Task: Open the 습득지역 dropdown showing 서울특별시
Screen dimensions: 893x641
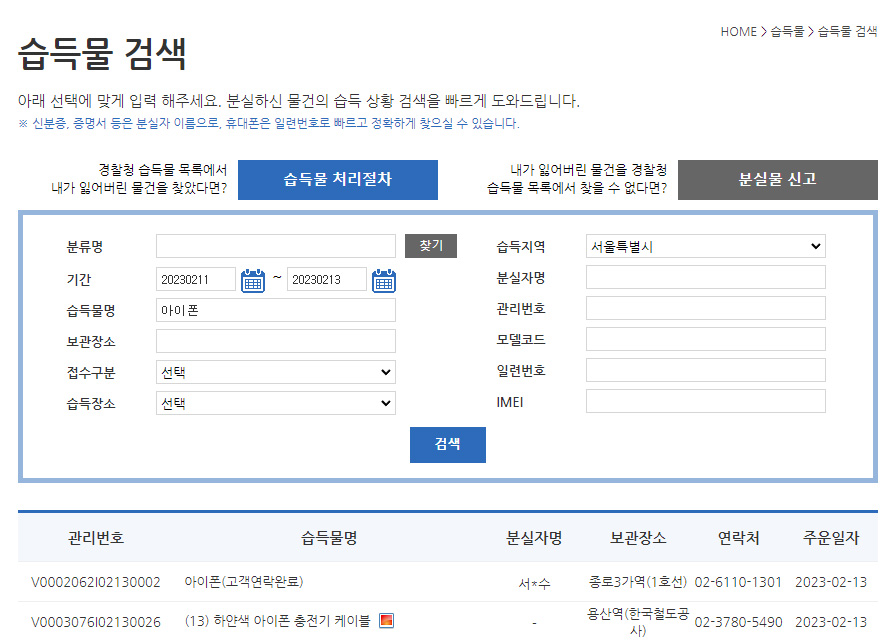Action: tap(706, 246)
